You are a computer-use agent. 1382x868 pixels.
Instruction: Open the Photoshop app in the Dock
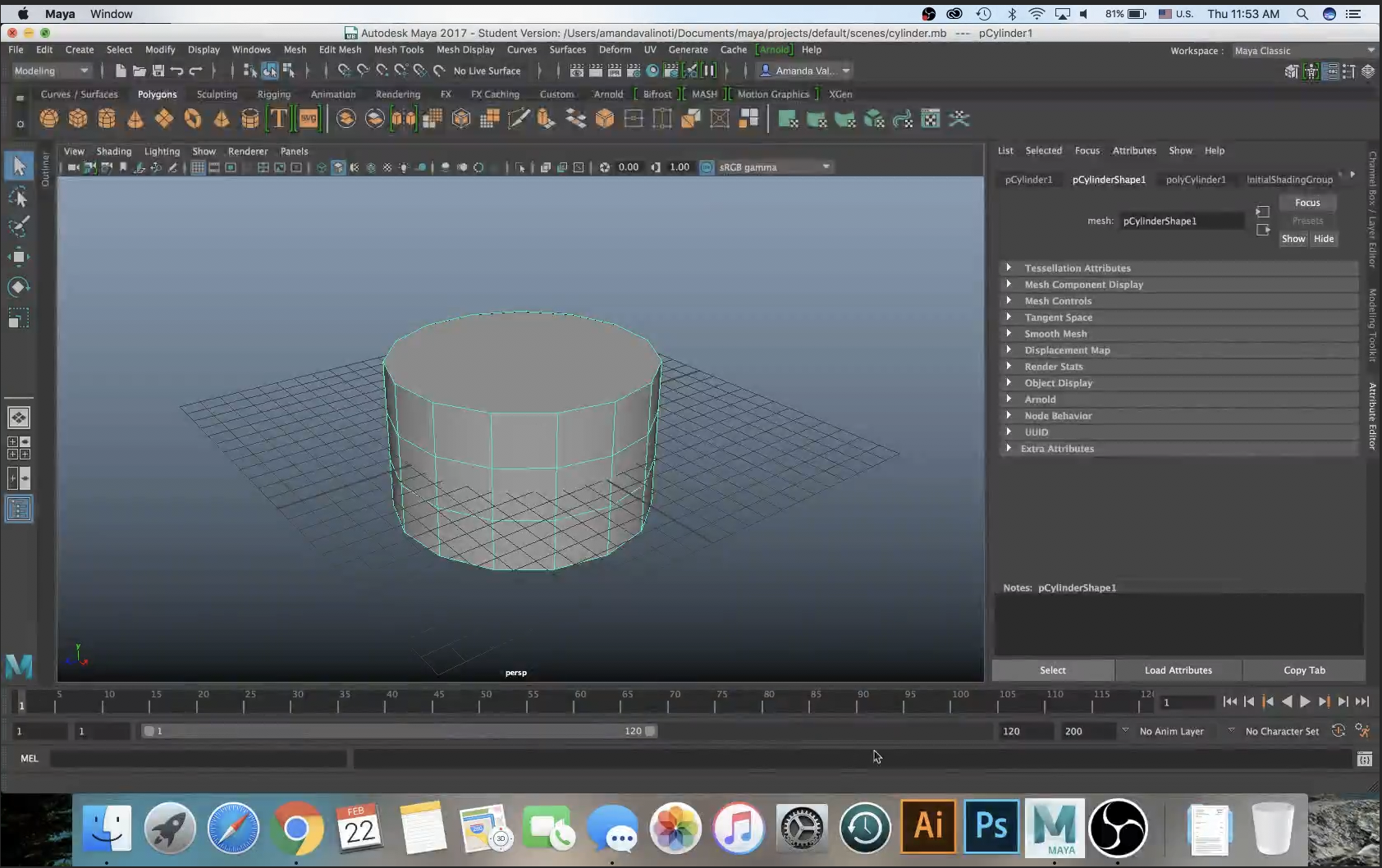point(990,827)
